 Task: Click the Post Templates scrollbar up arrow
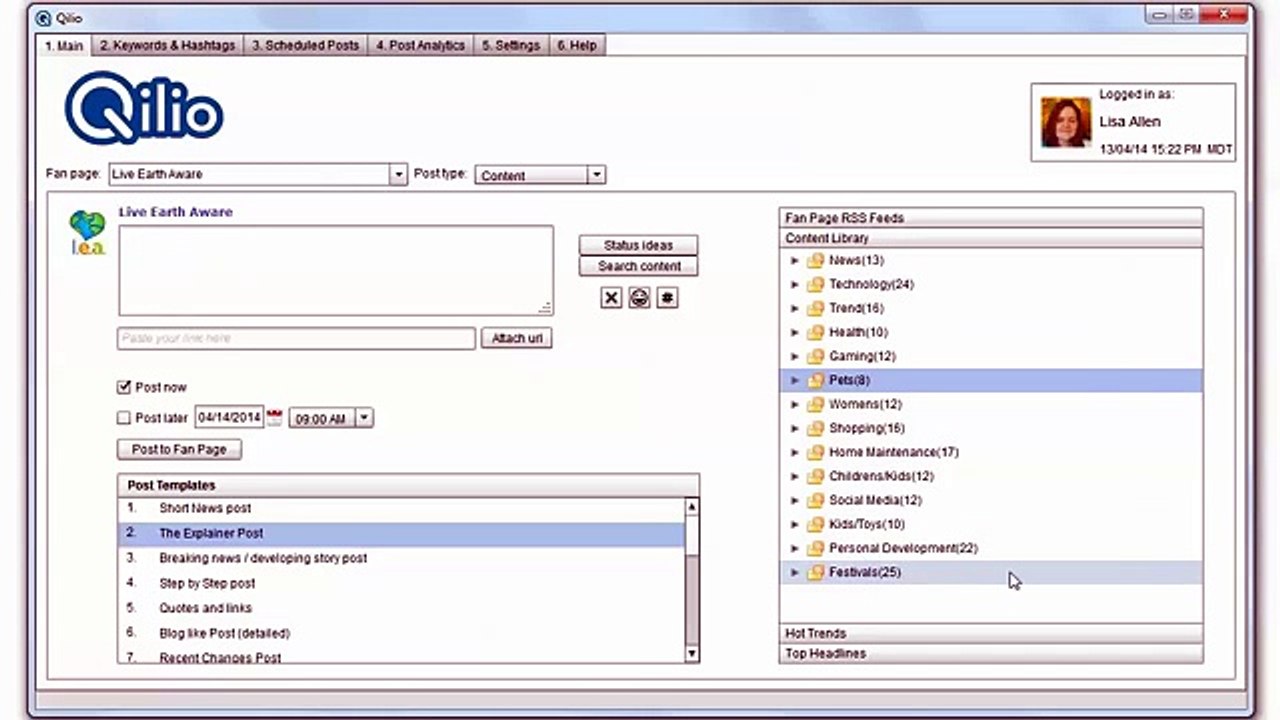[692, 507]
